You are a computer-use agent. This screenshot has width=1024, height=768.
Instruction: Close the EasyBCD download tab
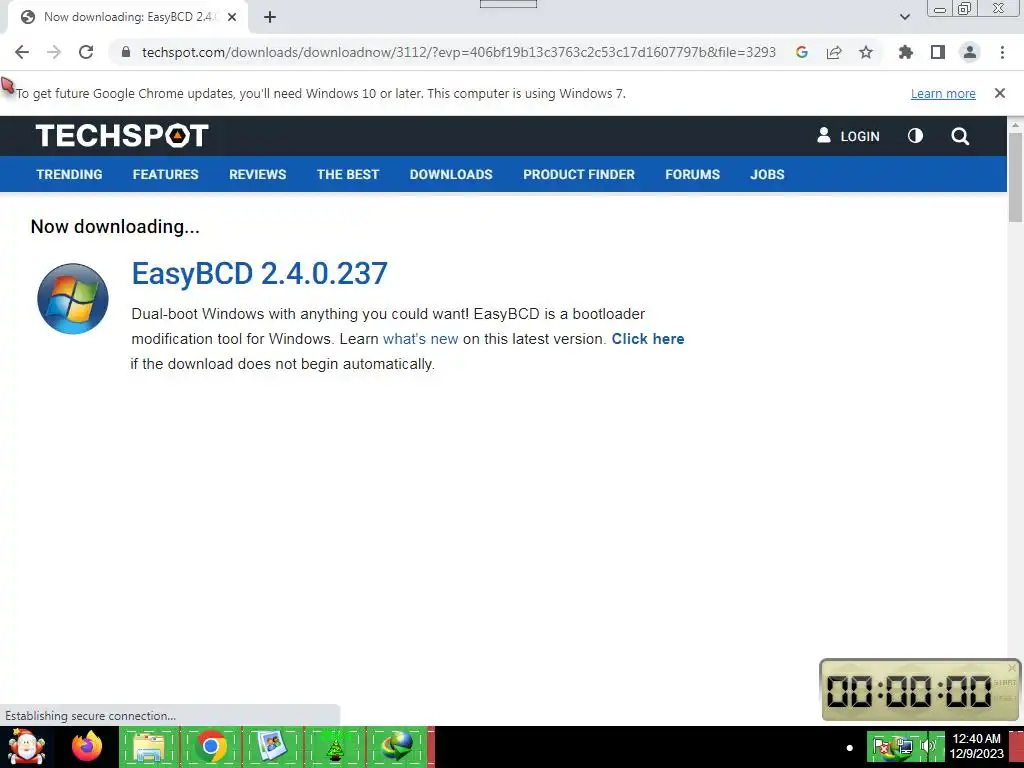(232, 17)
